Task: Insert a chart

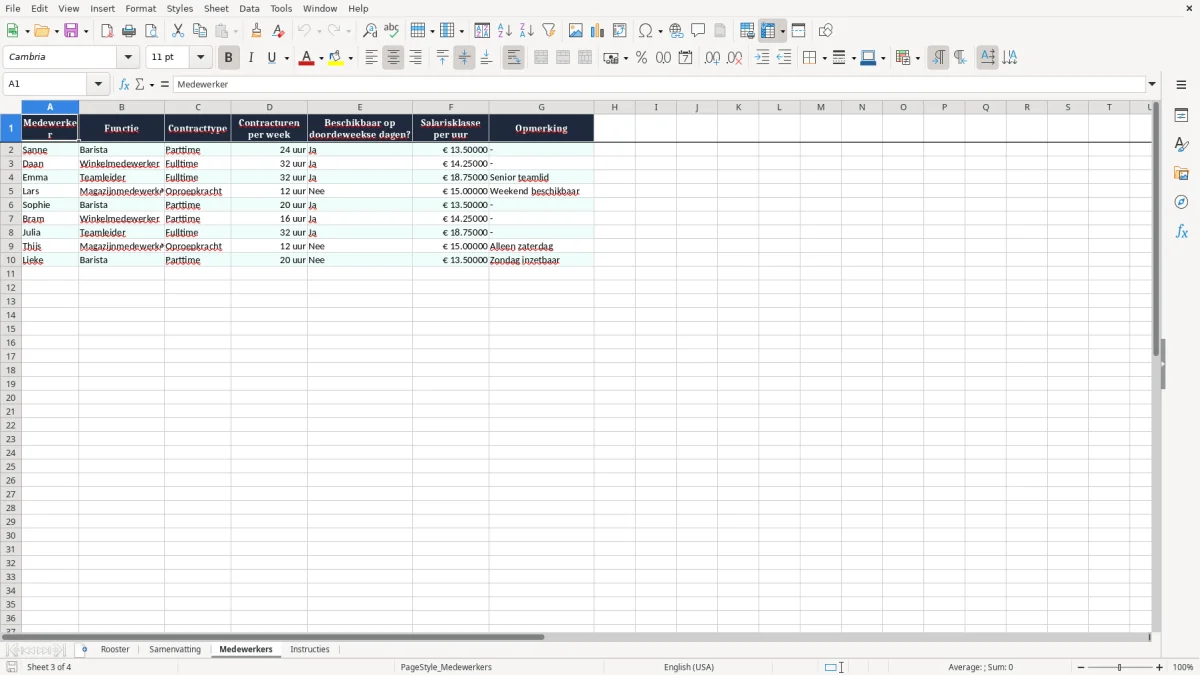Action: pos(598,31)
